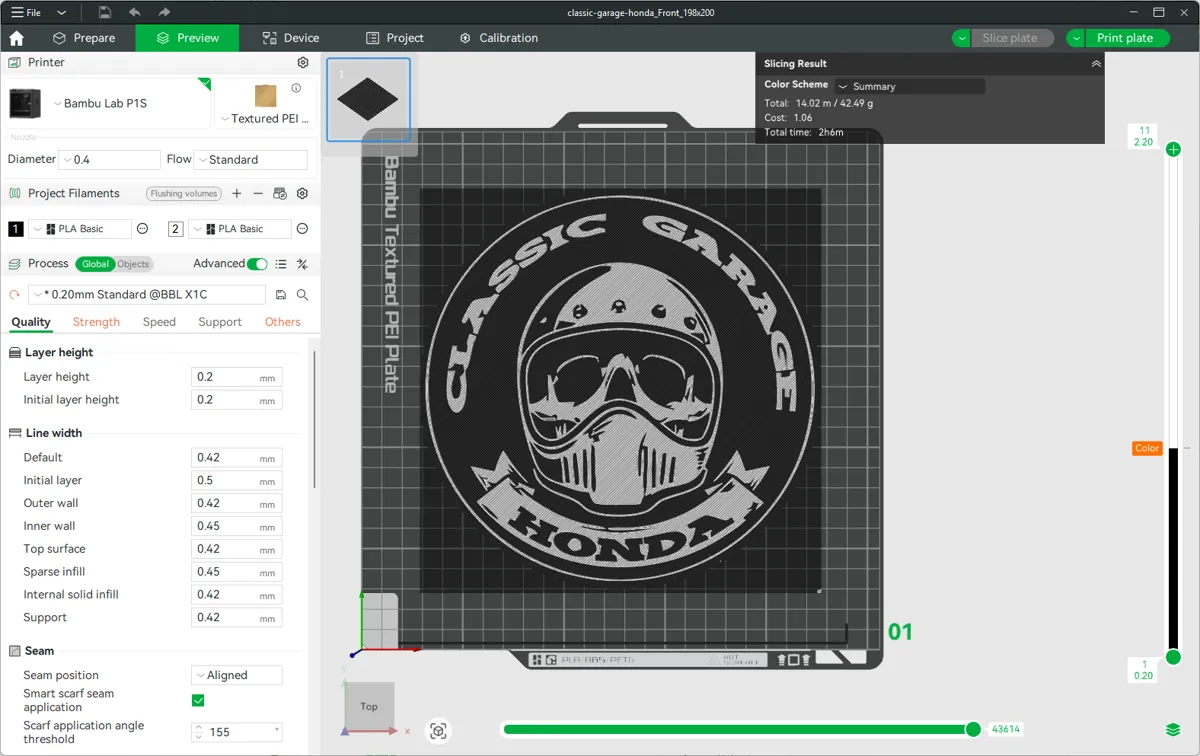Uncheck Smart scarf seam application
Screen dimensions: 1200x756
point(198,700)
